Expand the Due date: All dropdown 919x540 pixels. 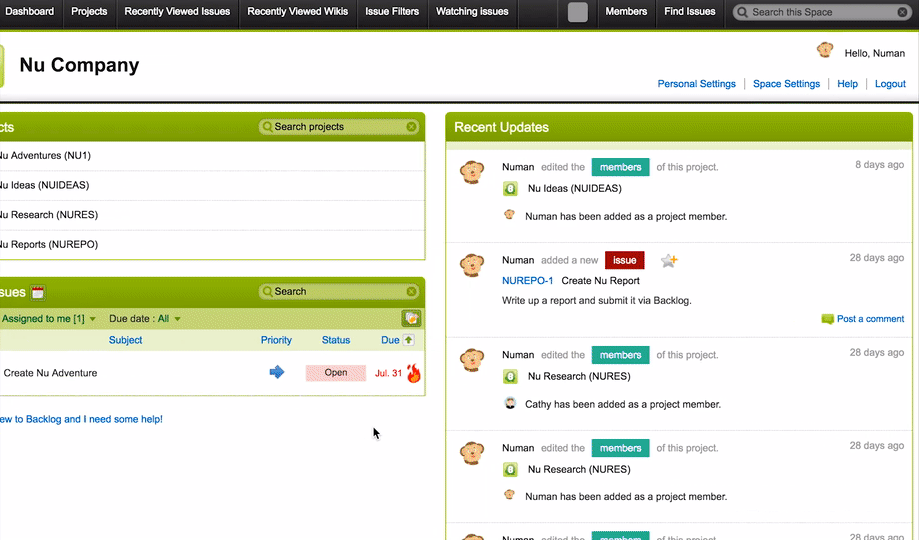coord(145,319)
